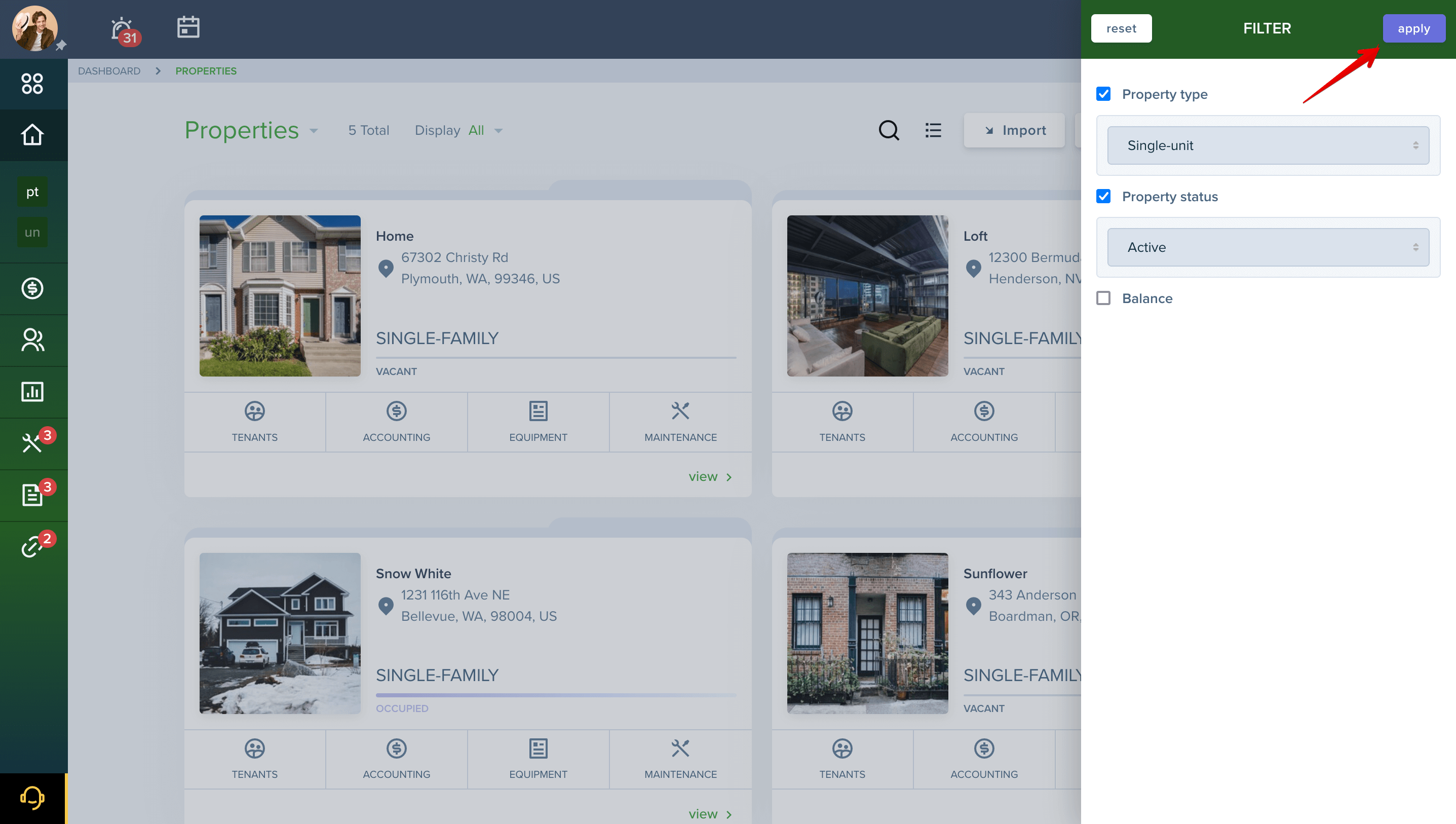Open the Sunflower property photo

coord(868,633)
